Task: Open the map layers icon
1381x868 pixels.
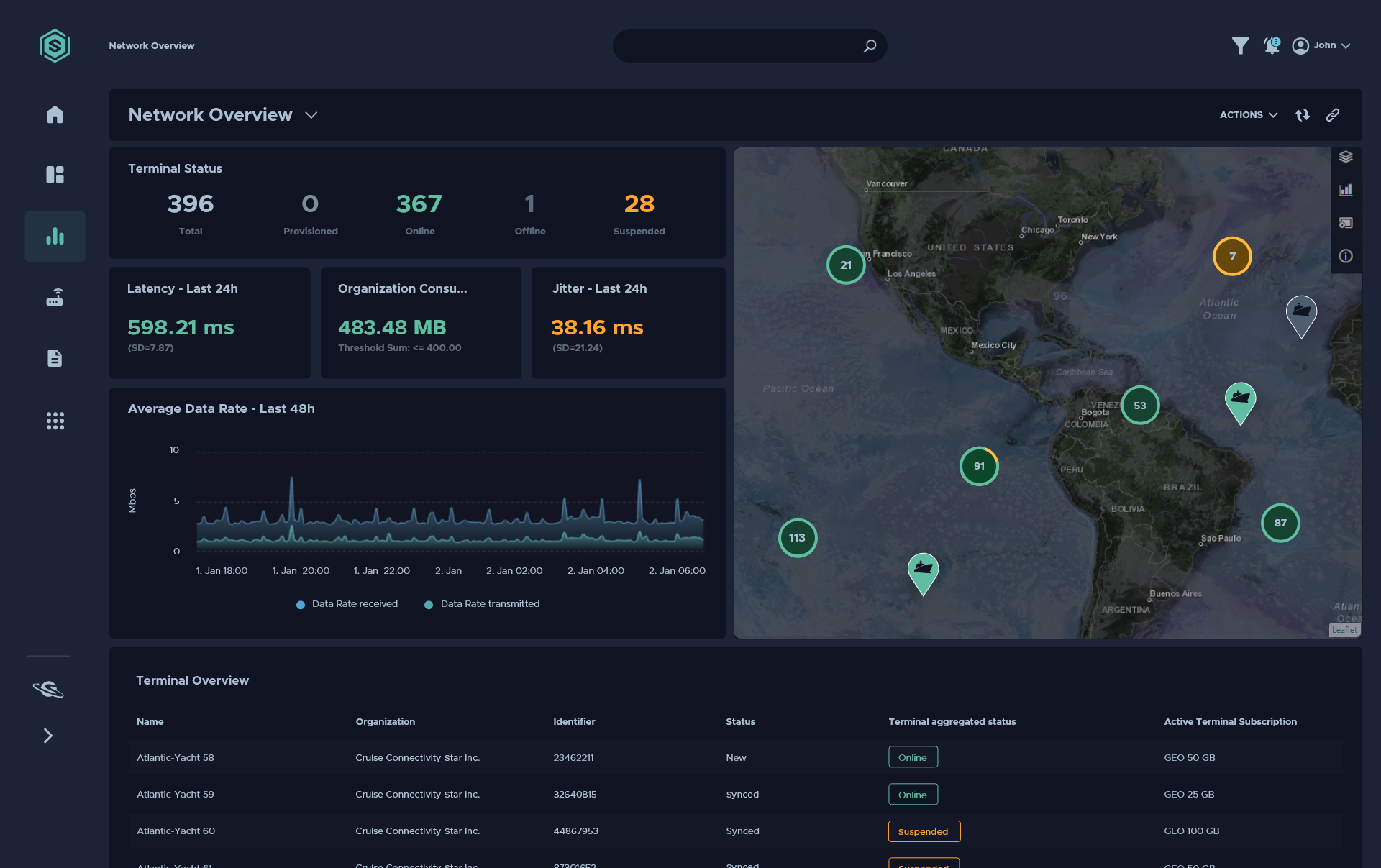Action: [x=1346, y=157]
